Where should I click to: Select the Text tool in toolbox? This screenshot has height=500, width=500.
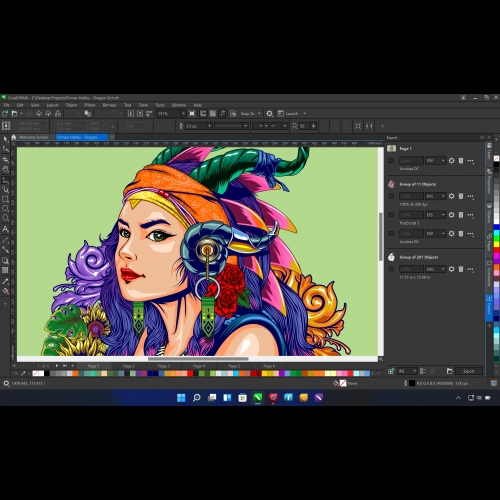(x=5, y=229)
